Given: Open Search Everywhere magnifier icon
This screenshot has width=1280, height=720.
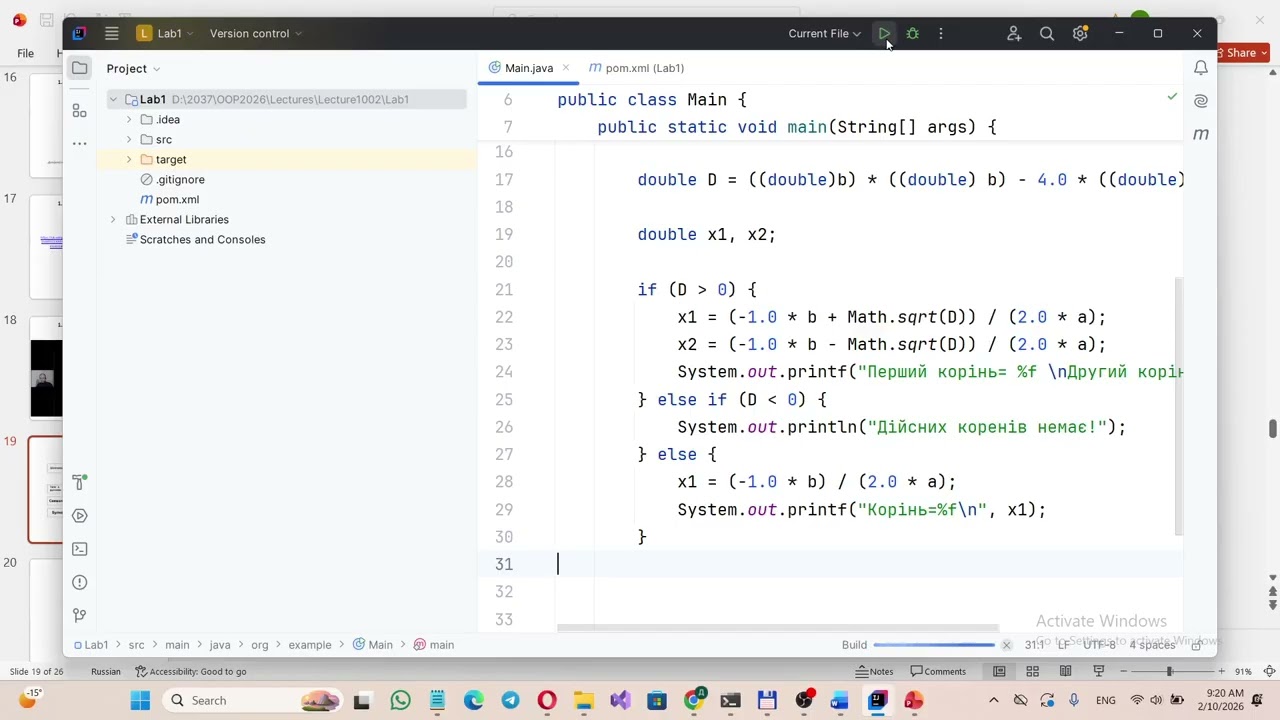Looking at the screenshot, I should [1047, 33].
